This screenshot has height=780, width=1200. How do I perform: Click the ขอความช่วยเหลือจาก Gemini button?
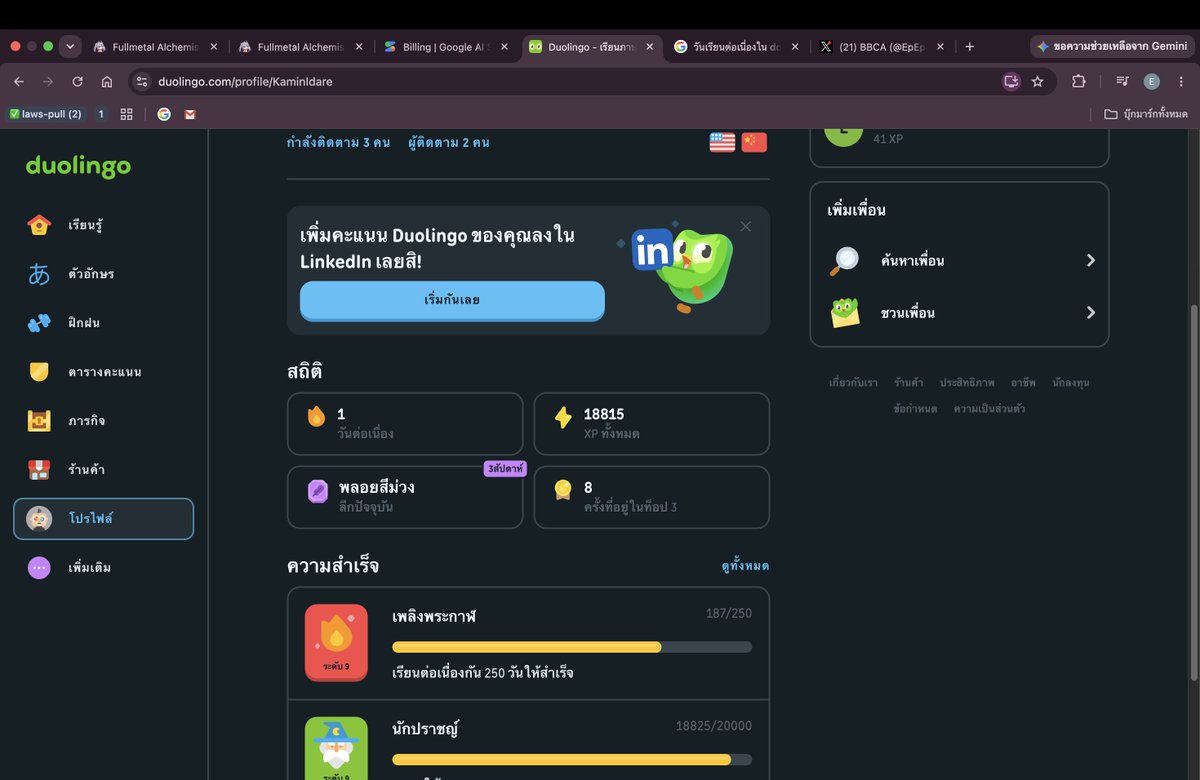1112,46
